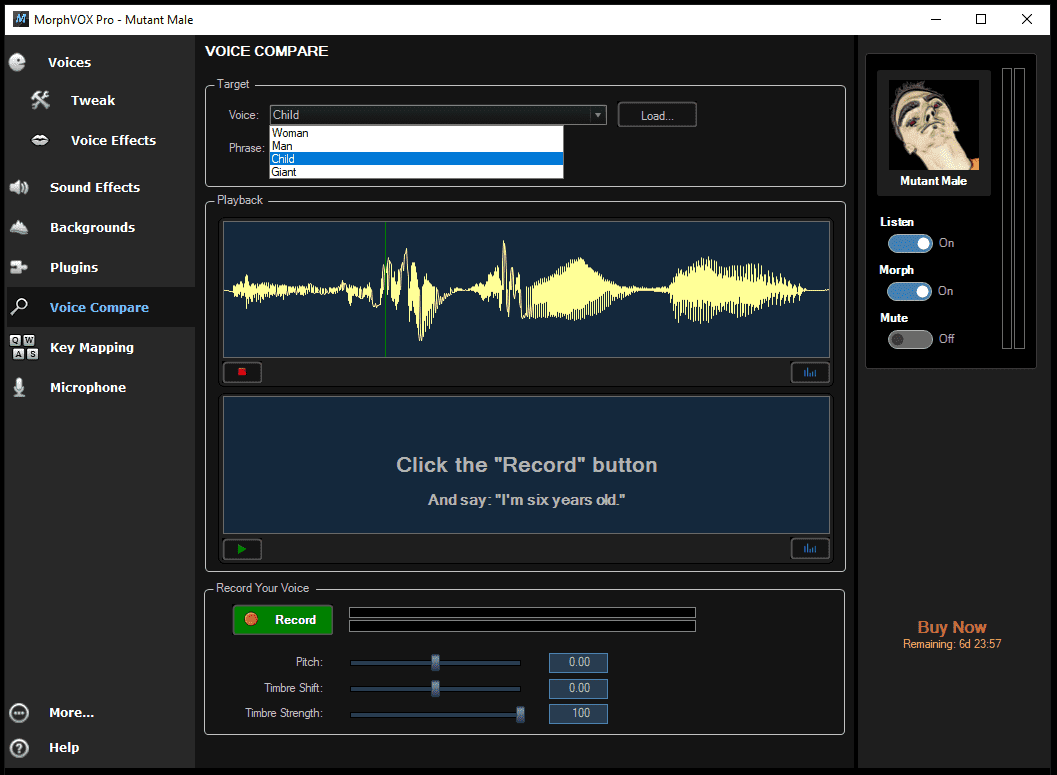1057x775 pixels.
Task: Open the Help option
Action: coord(64,747)
